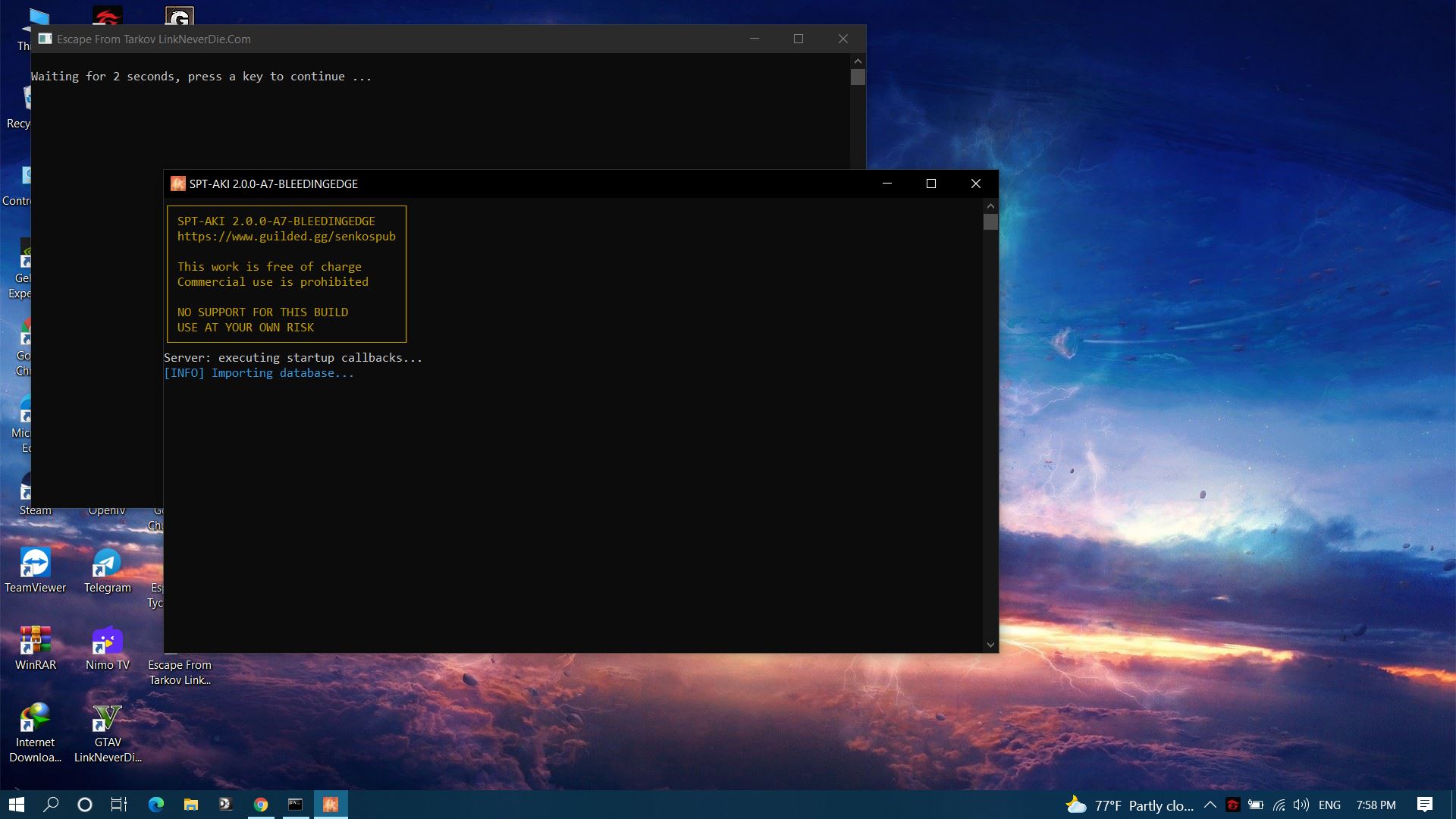1456x819 pixels.
Task: Open the Start menu
Action: 15,804
